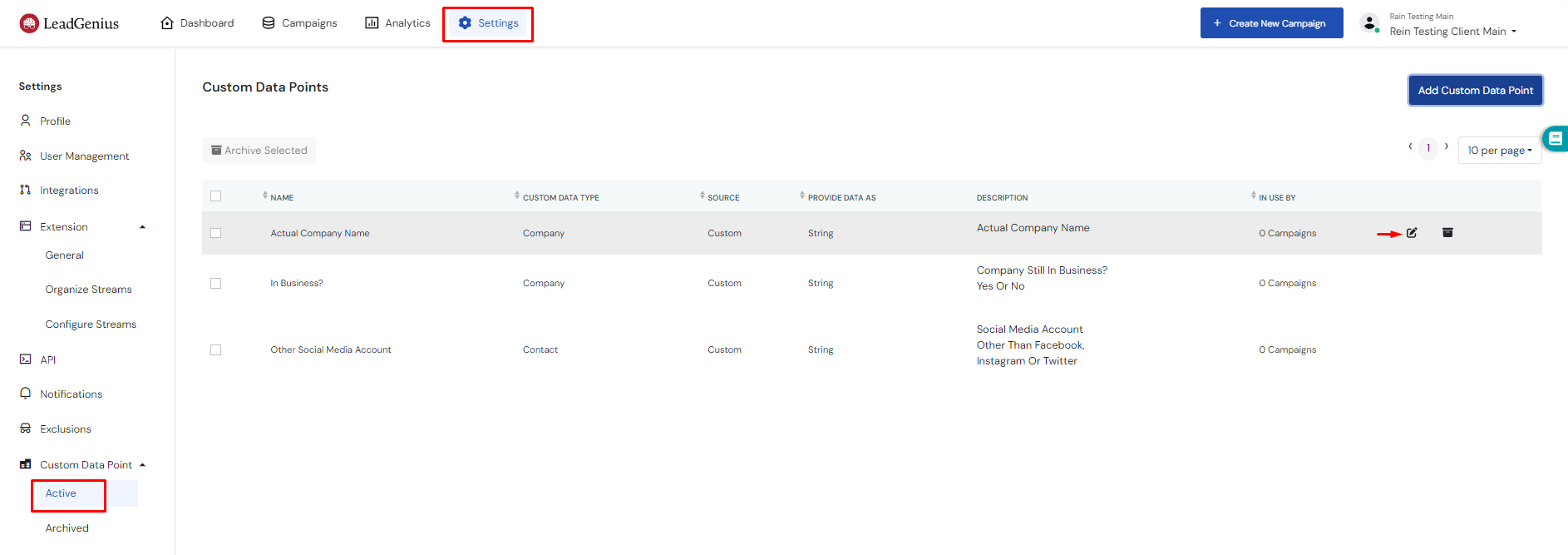The width and height of the screenshot is (1568, 555).
Task: Click the Description column header
Action: point(1003,198)
